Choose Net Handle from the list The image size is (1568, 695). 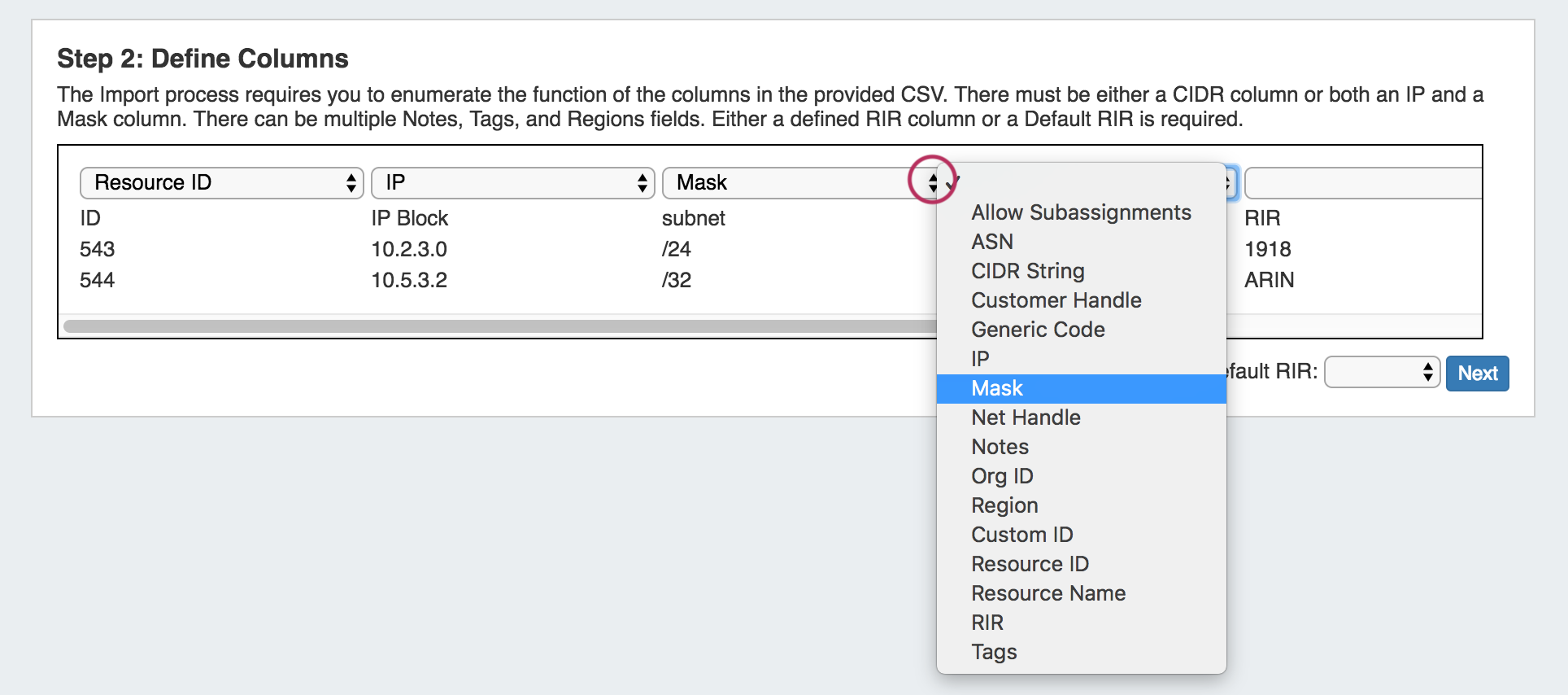pyautogui.click(x=1026, y=417)
